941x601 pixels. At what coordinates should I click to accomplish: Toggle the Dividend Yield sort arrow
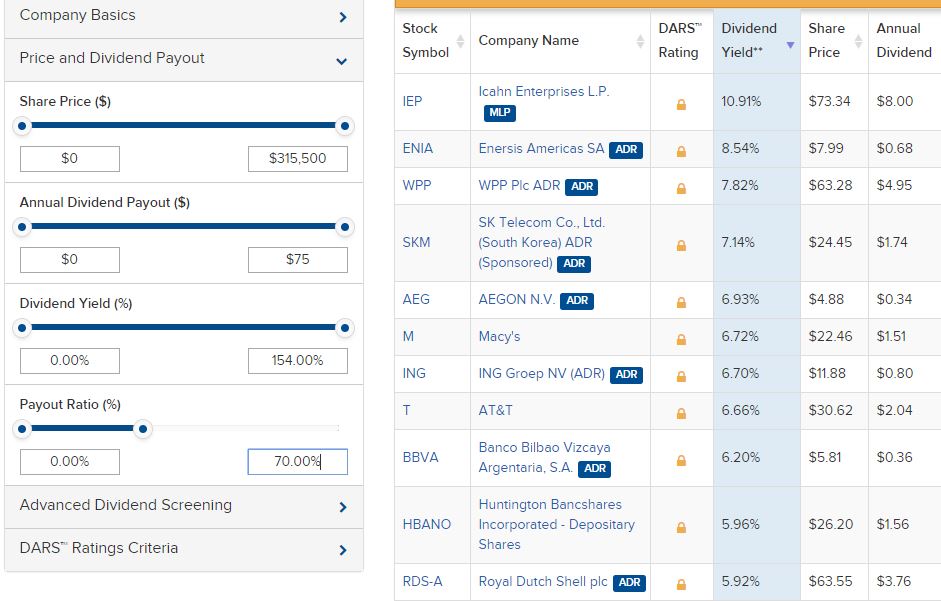coord(790,45)
